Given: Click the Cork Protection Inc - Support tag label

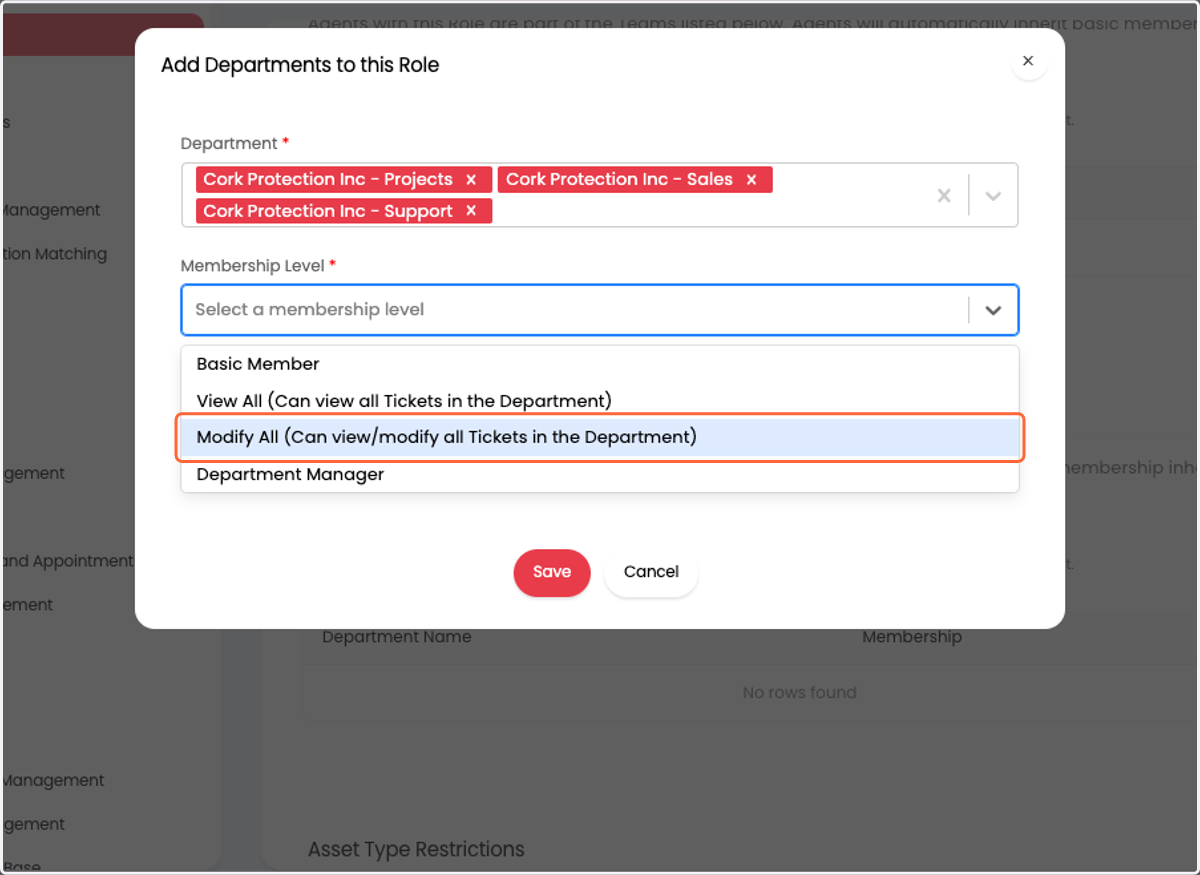Looking at the screenshot, I should 328,212.
